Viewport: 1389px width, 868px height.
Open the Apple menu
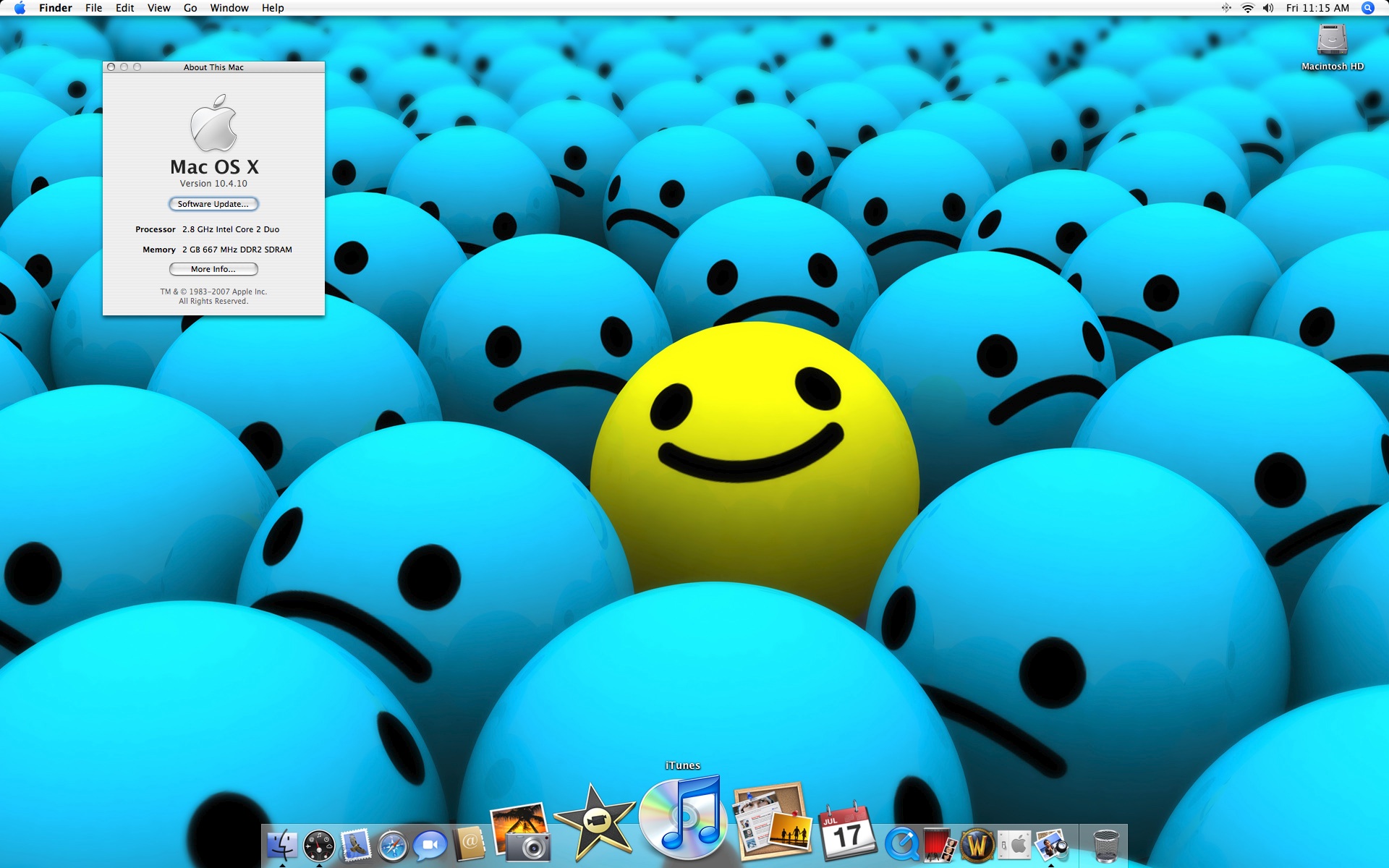point(20,8)
